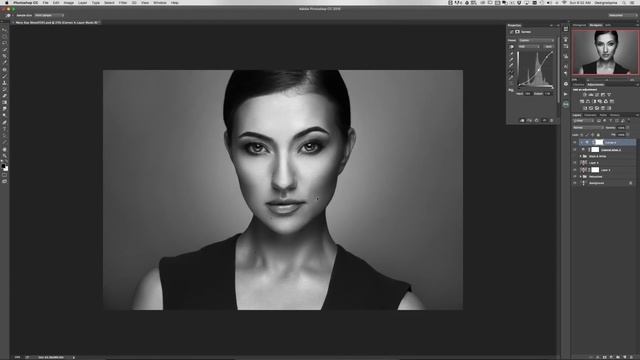The image size is (640, 360).
Task: Select the Pen tool
Action: click(x=4, y=121)
